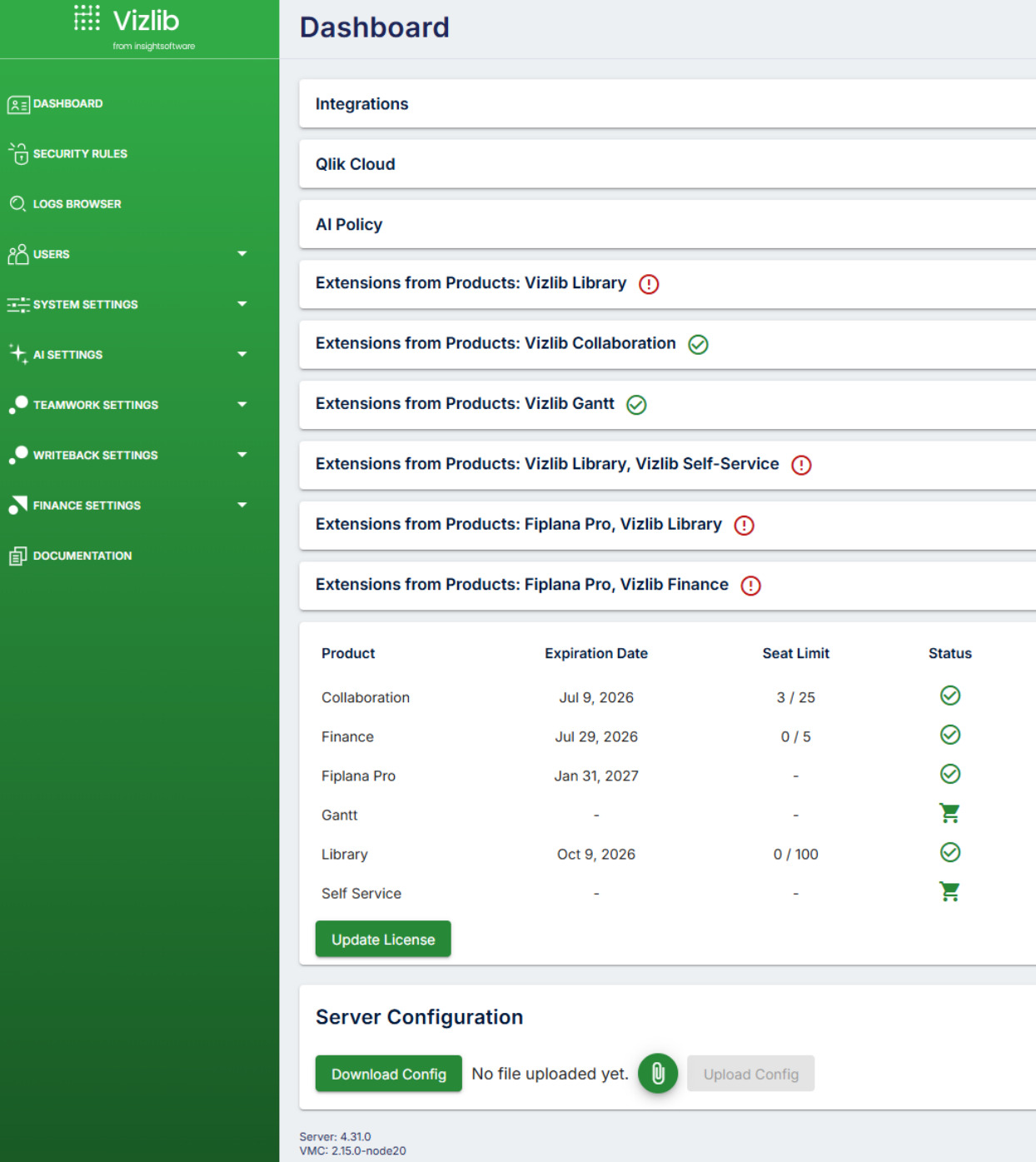Image resolution: width=1036 pixels, height=1162 pixels.
Task: Click the Expiration Date column header
Action: pyautogui.click(x=596, y=654)
